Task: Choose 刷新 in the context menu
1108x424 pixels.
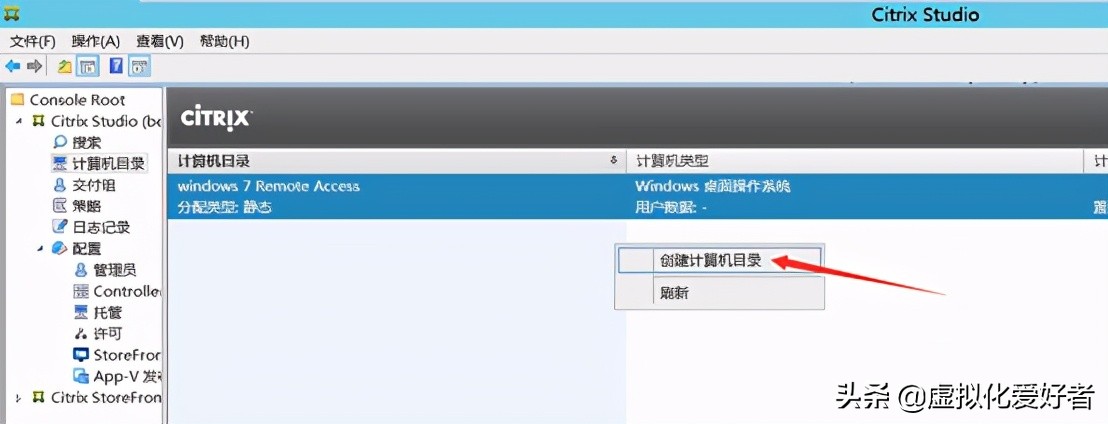Action: click(719, 293)
